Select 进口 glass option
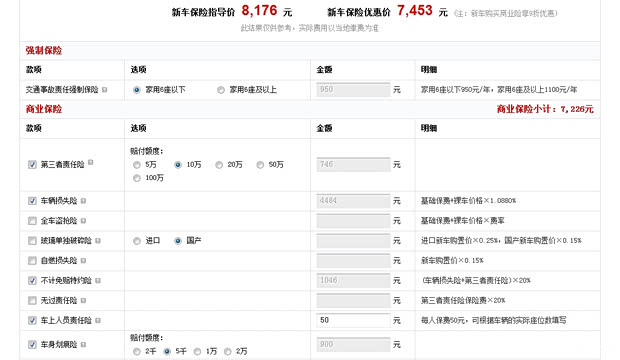 coord(137,241)
